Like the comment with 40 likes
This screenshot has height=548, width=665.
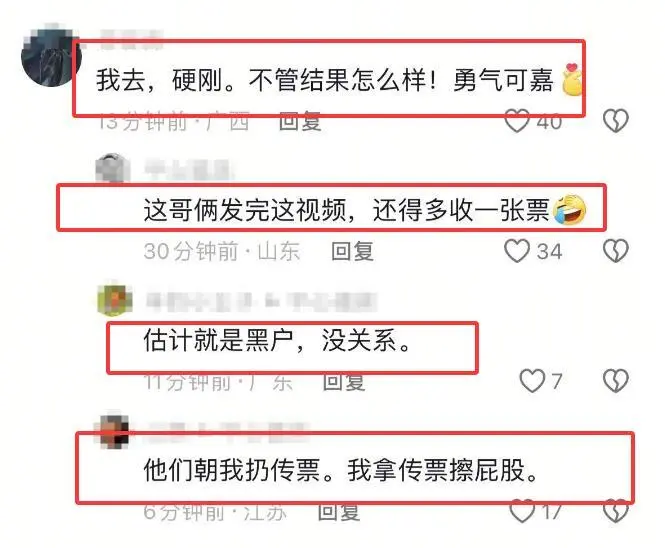click(x=517, y=121)
